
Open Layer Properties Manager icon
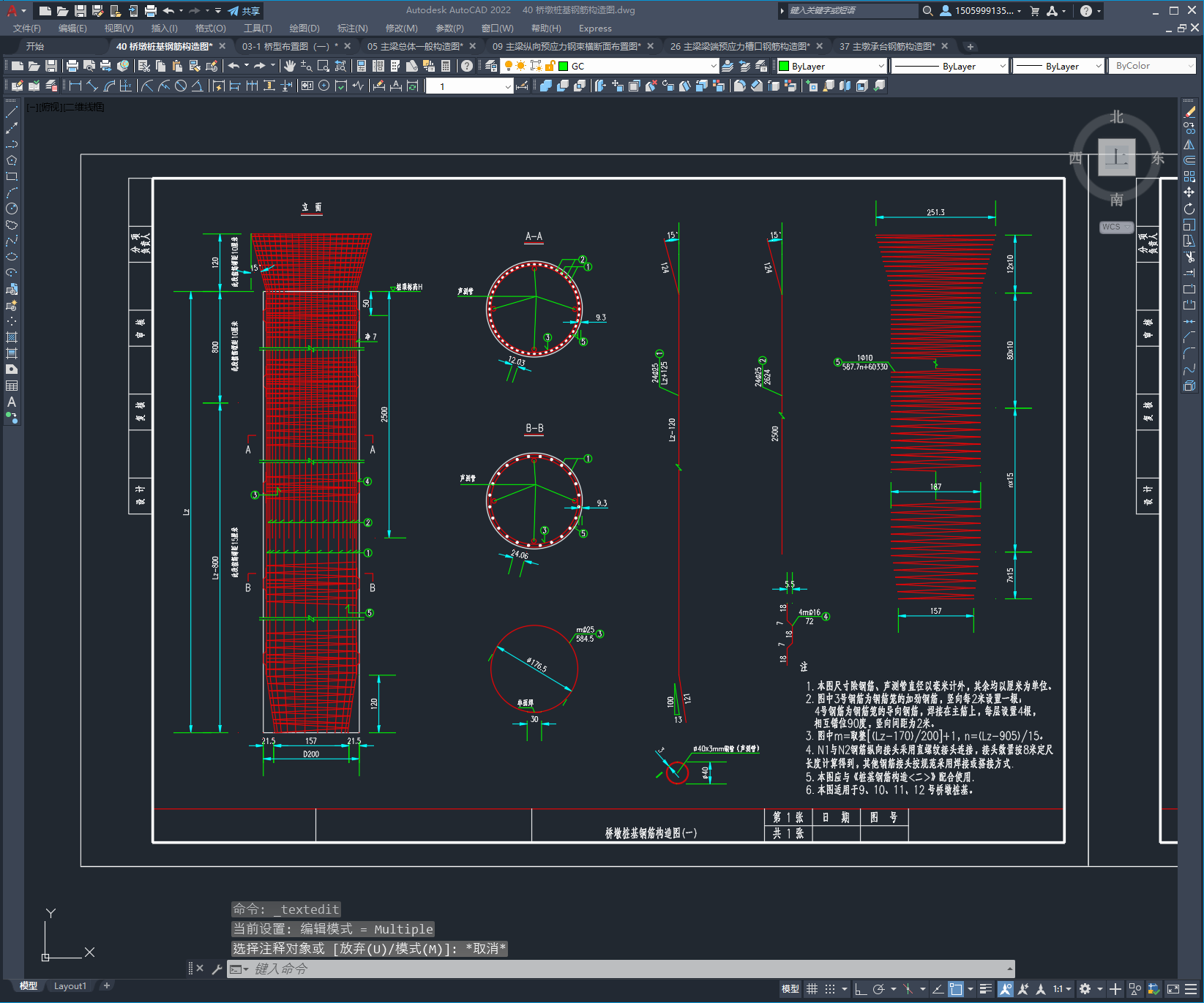[x=492, y=66]
